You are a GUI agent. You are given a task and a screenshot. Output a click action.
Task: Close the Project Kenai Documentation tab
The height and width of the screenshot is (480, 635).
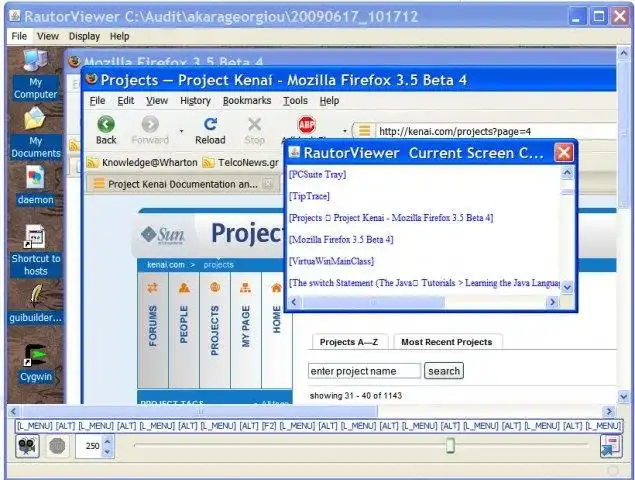[x=268, y=184]
